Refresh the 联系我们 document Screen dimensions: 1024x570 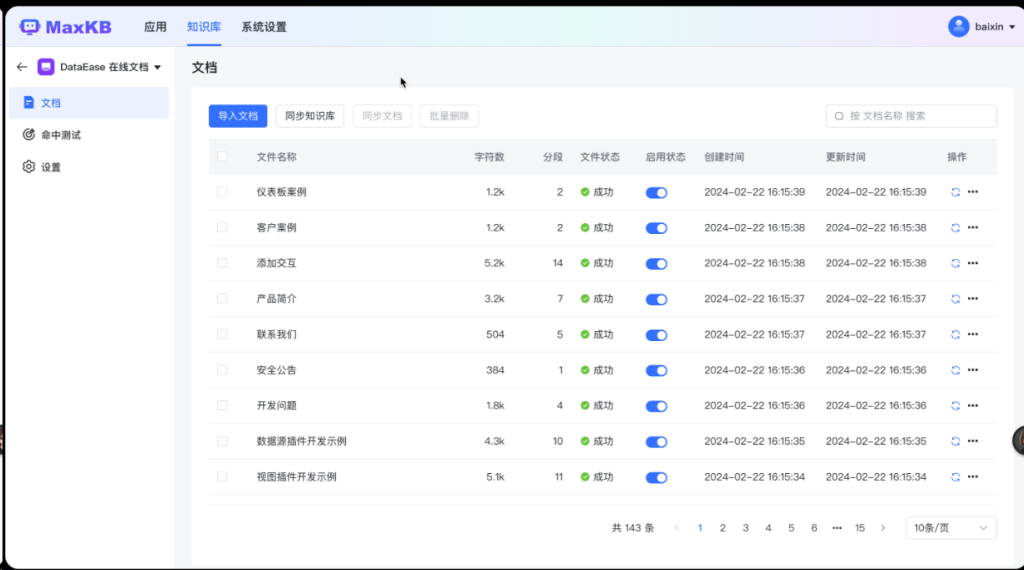coord(955,334)
